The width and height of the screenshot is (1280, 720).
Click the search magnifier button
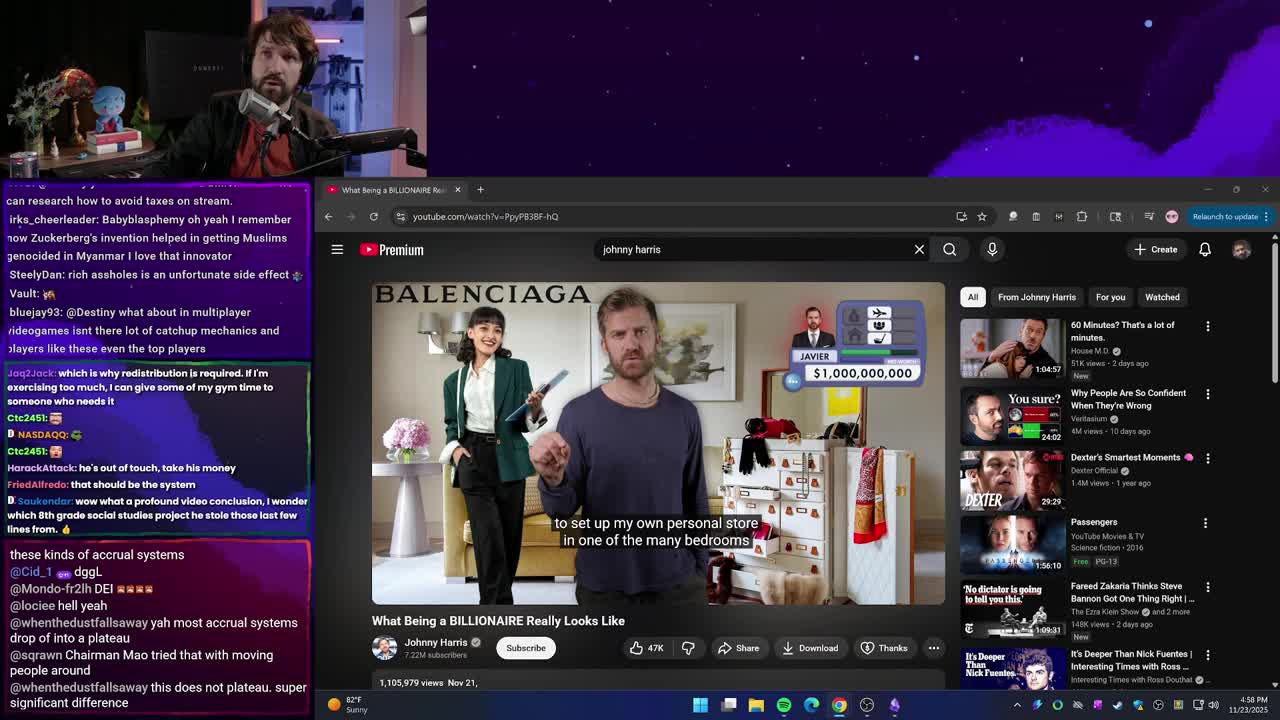click(949, 250)
